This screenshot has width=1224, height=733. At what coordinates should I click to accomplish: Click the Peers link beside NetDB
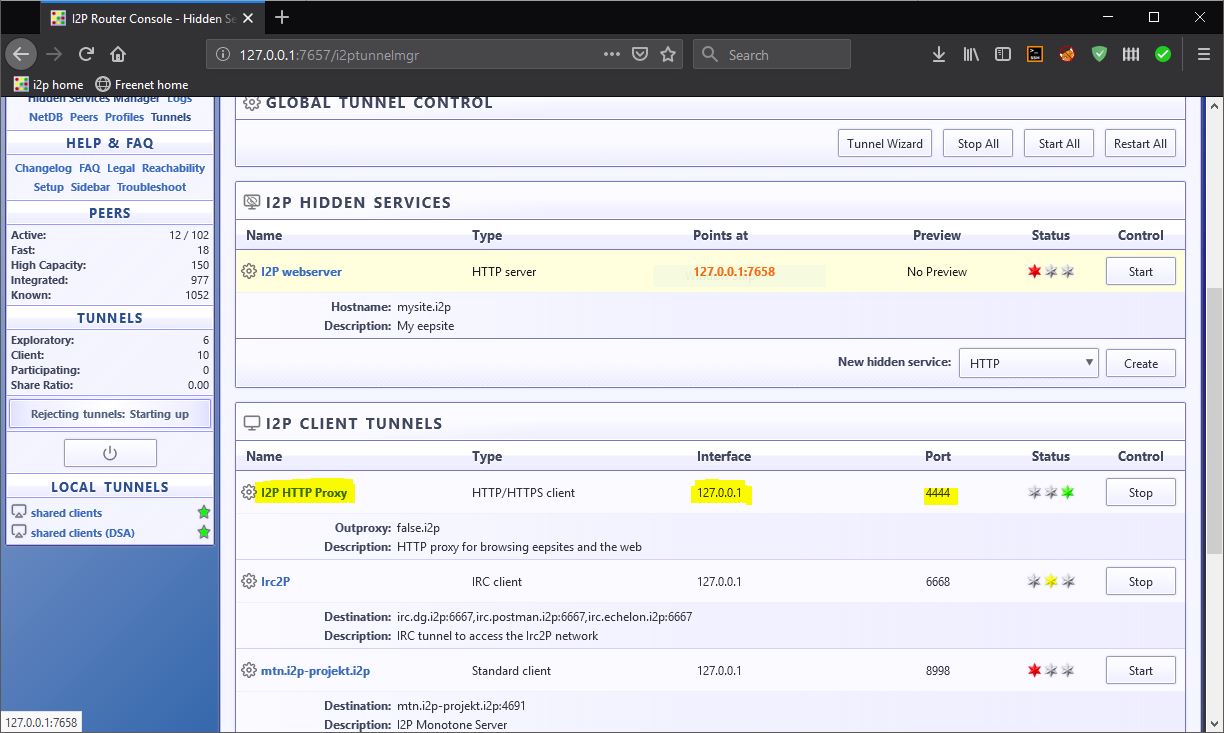pos(84,117)
